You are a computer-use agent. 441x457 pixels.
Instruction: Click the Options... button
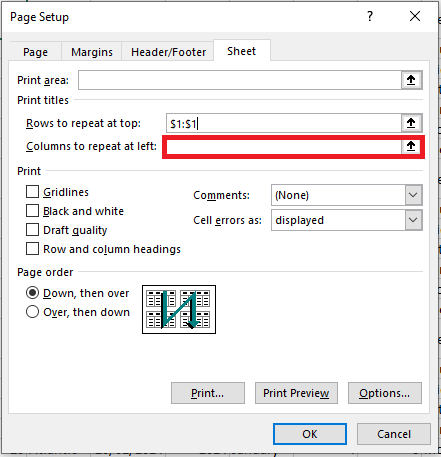[385, 393]
